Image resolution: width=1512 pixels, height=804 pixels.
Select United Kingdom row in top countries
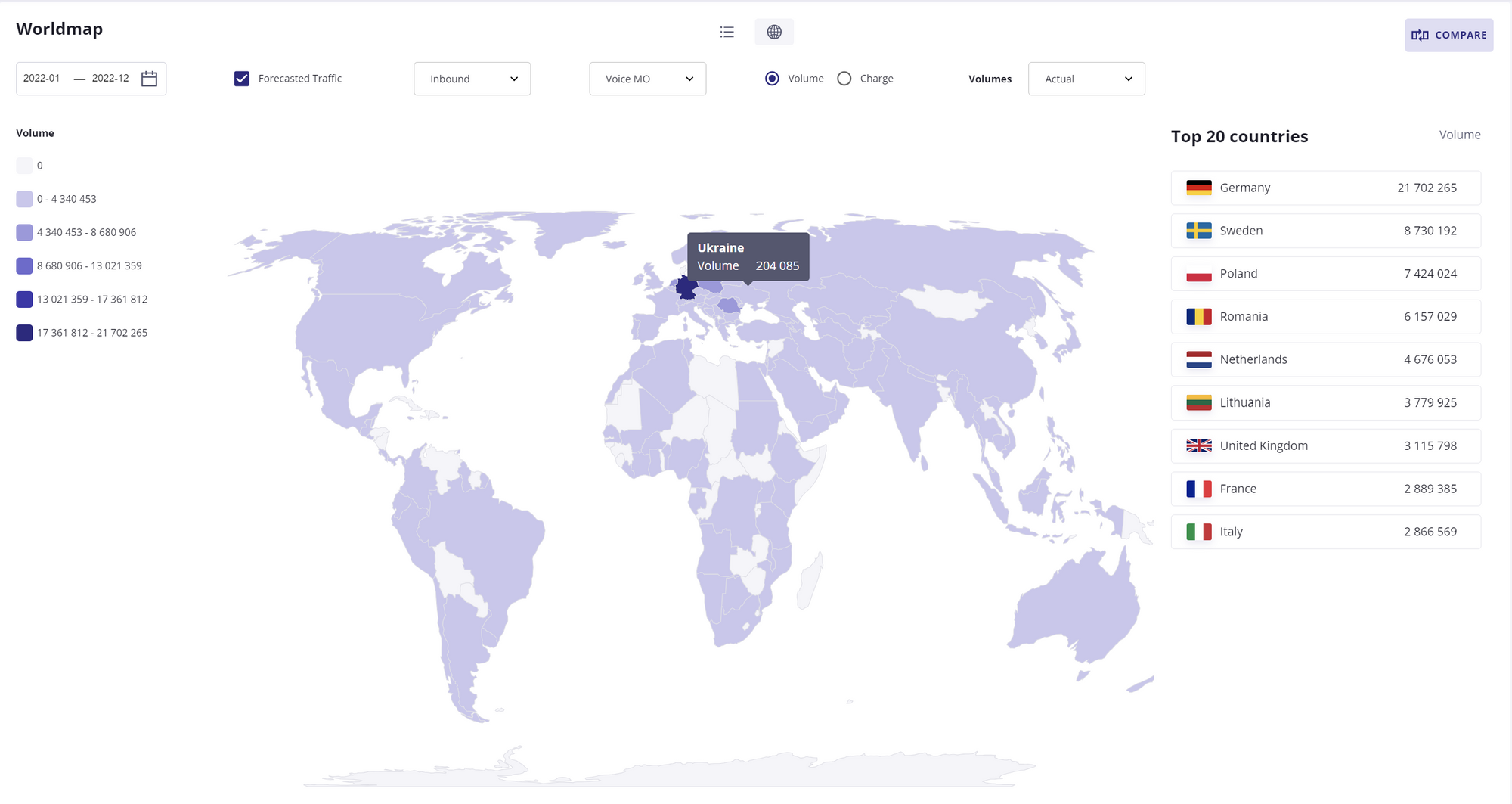click(x=1326, y=446)
